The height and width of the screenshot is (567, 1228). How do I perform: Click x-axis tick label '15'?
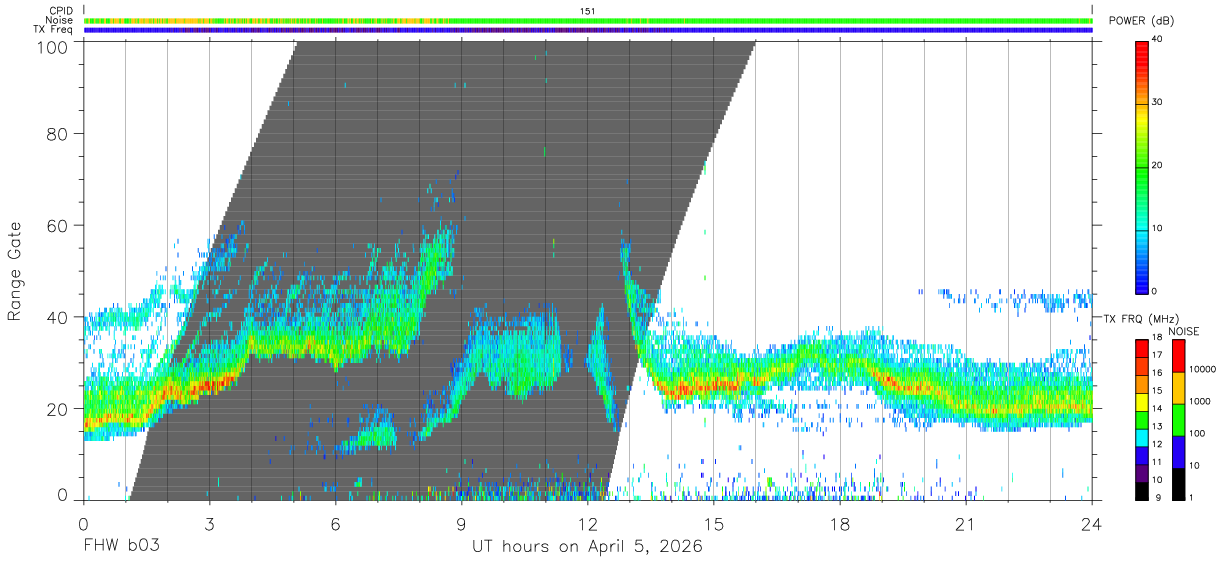tap(713, 524)
